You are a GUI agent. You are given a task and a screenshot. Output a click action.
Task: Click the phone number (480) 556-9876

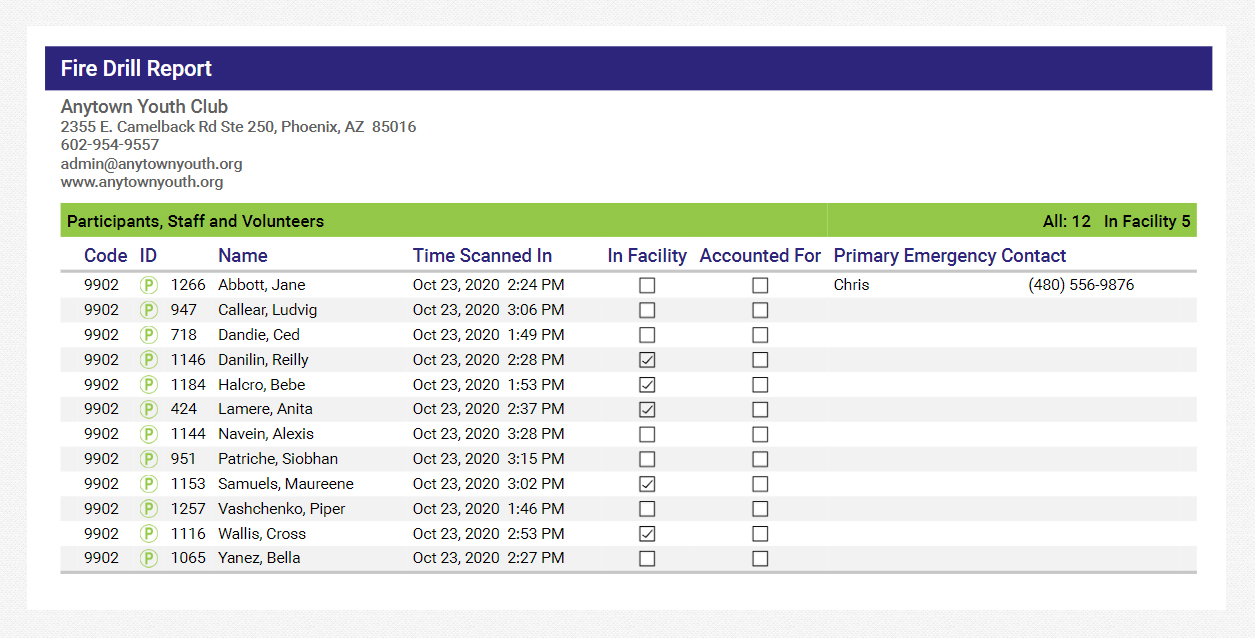1081,285
